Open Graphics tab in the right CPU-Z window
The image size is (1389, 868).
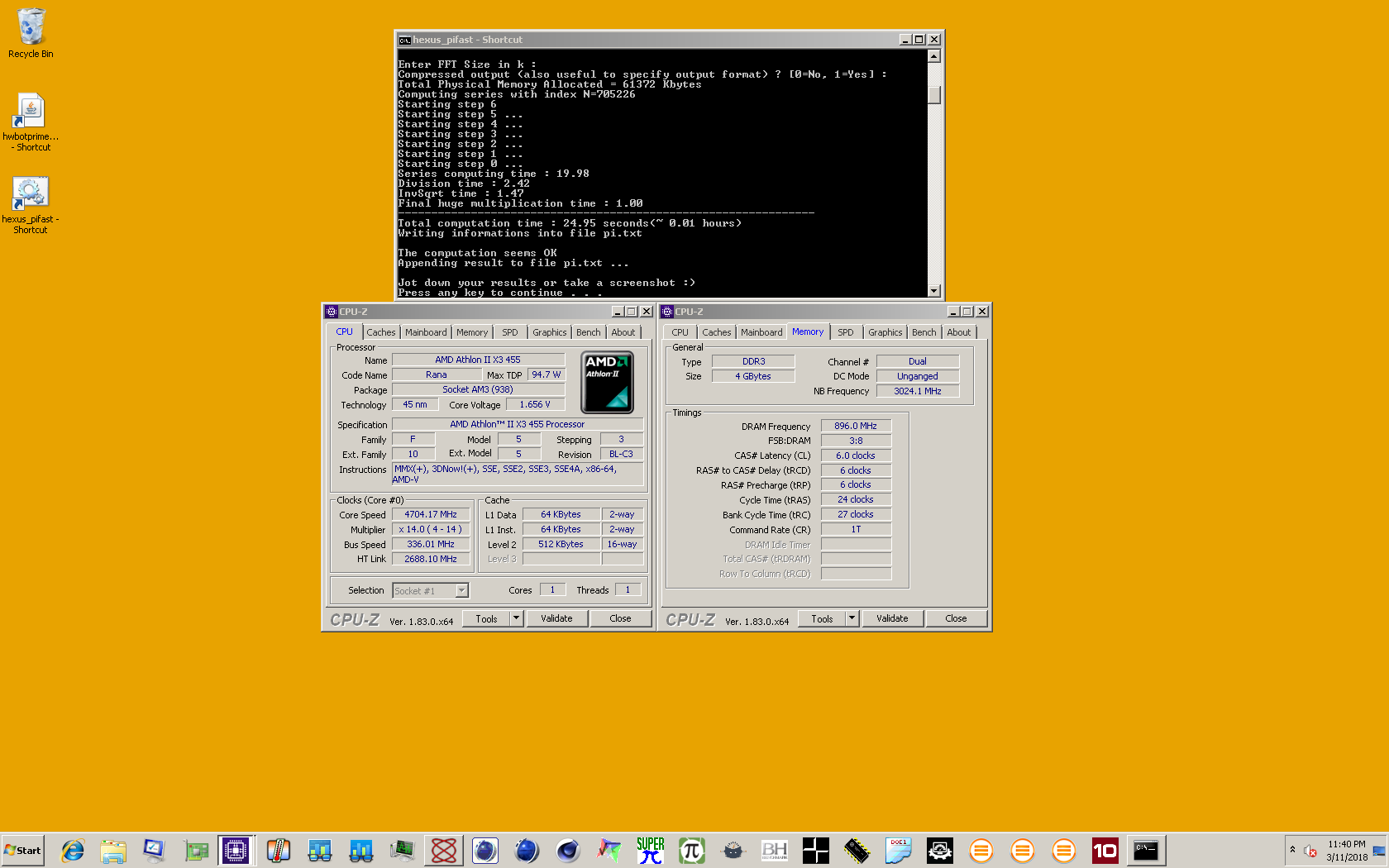885,332
